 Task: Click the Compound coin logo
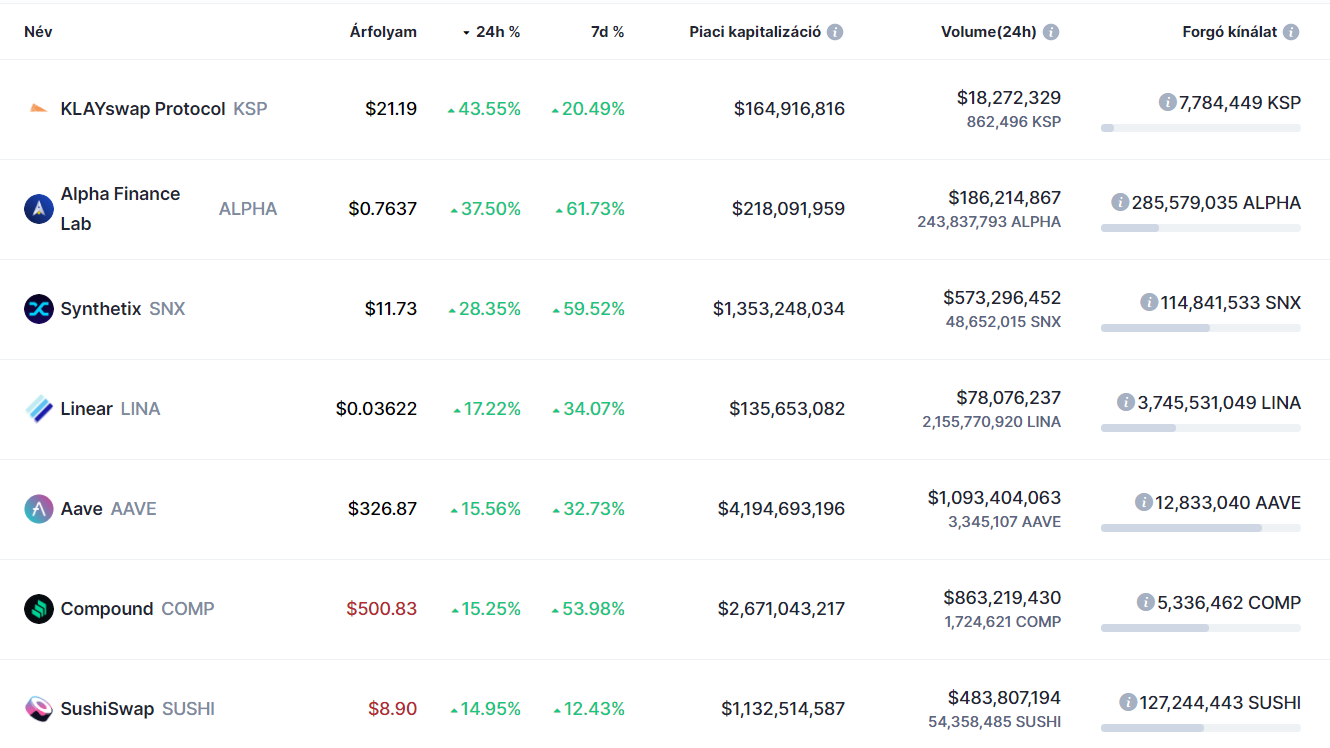(x=38, y=609)
